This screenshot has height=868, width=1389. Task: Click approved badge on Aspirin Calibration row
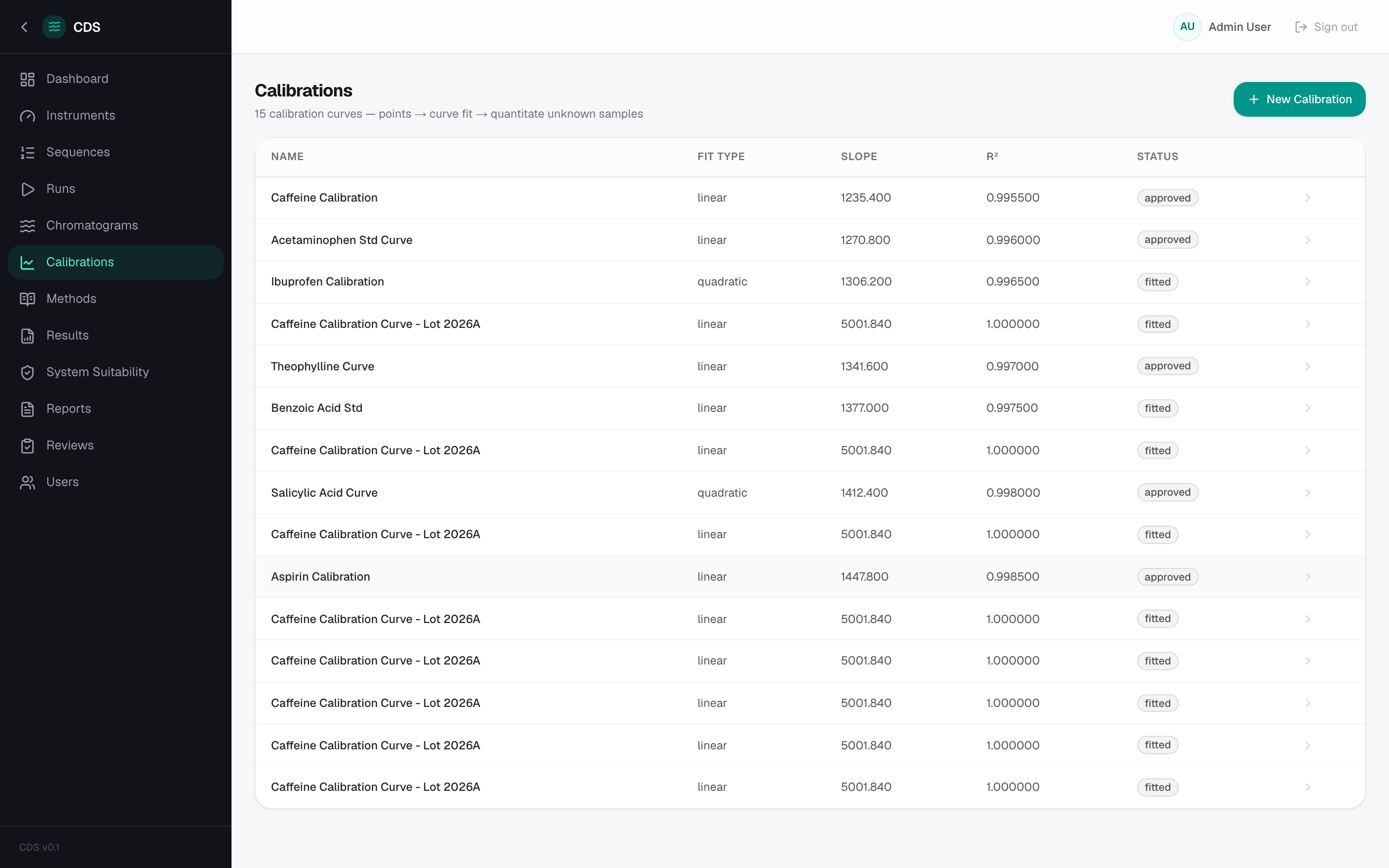tap(1168, 577)
